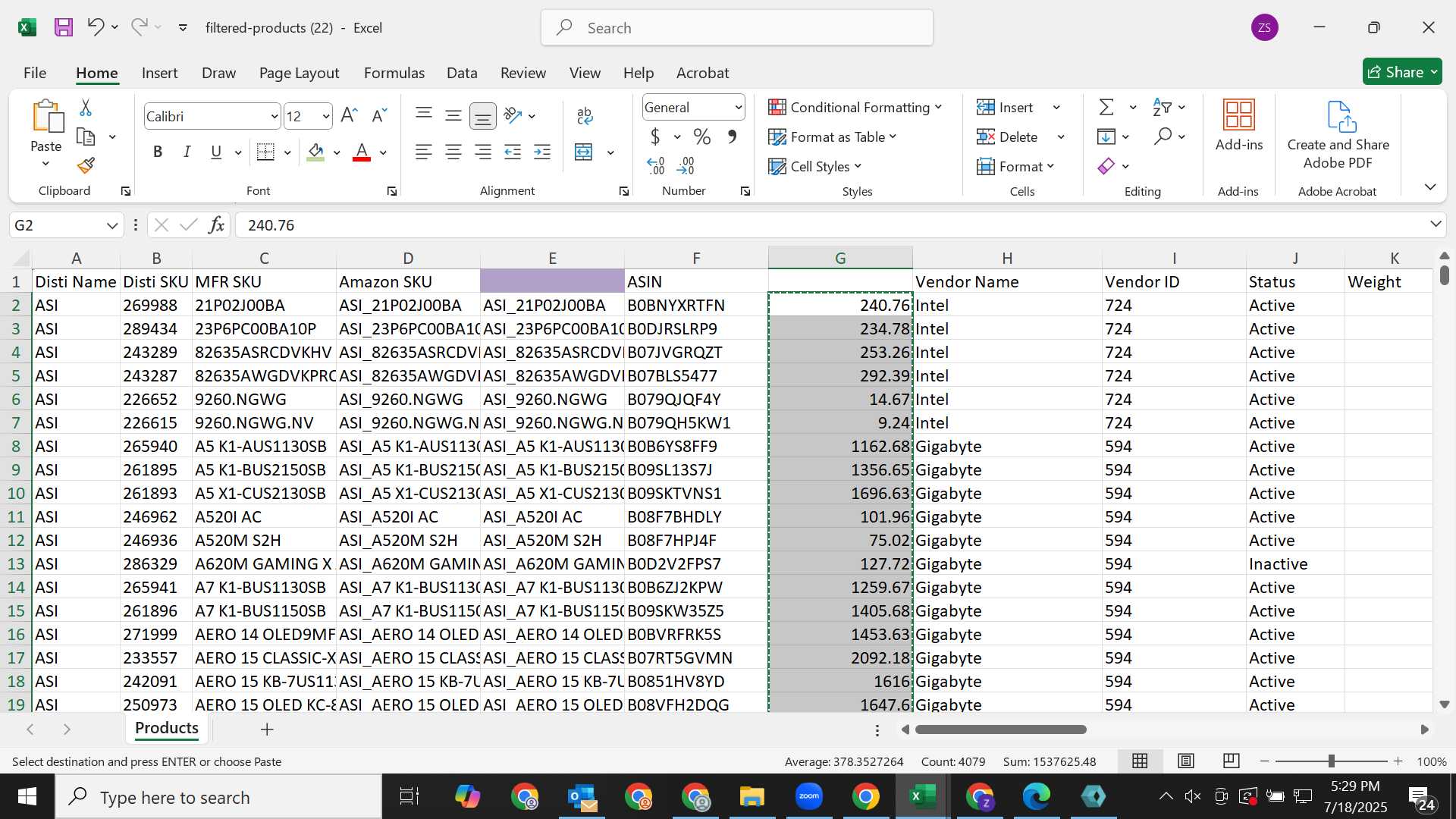Click the Share button

click(x=1401, y=72)
